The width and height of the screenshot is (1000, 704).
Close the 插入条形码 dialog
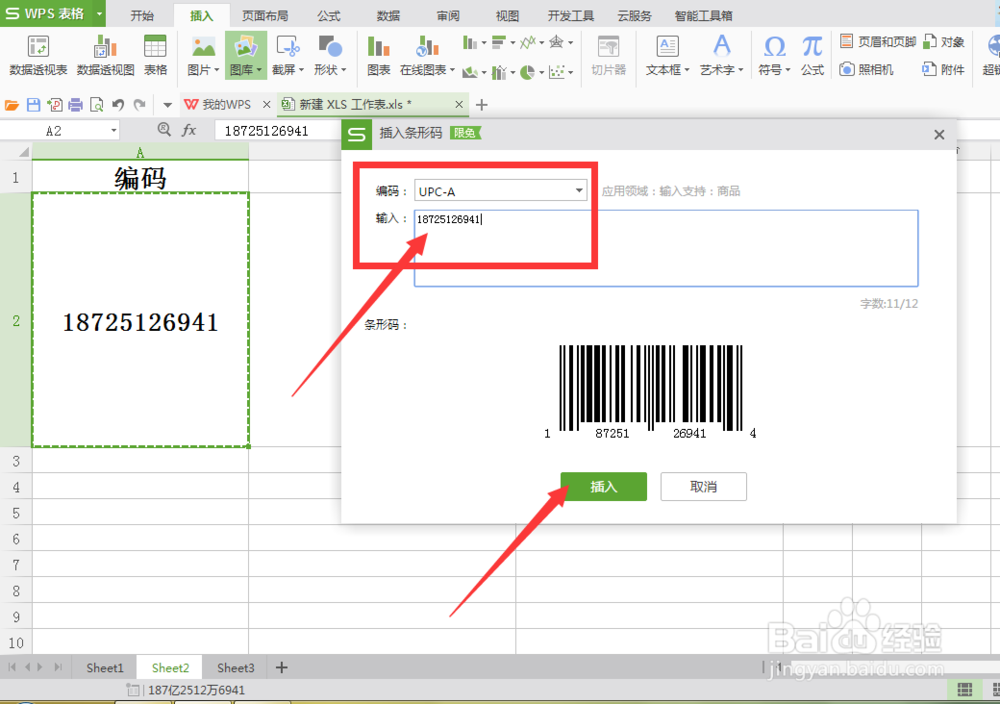939,135
